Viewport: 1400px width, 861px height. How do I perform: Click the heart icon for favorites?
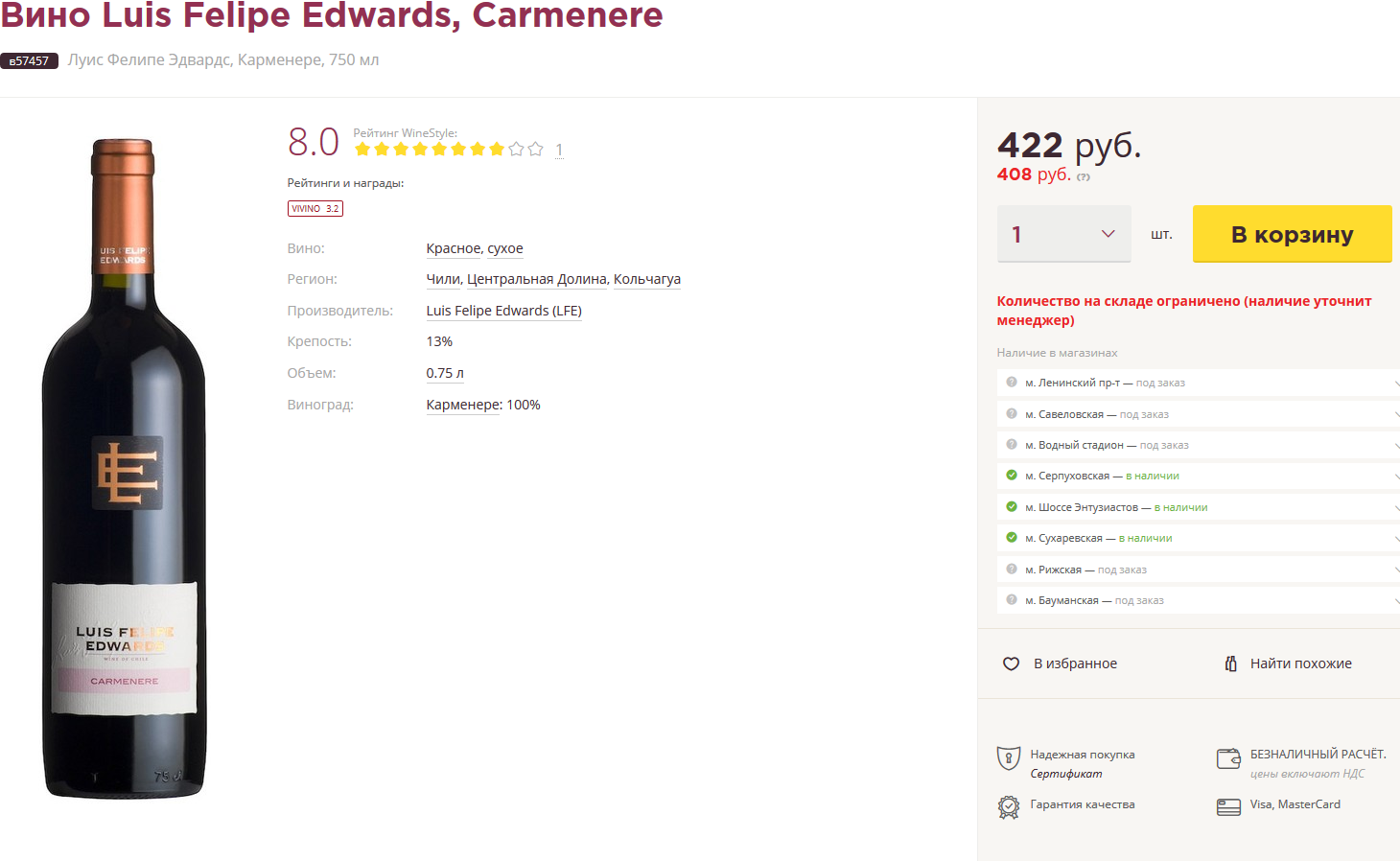(x=1011, y=663)
